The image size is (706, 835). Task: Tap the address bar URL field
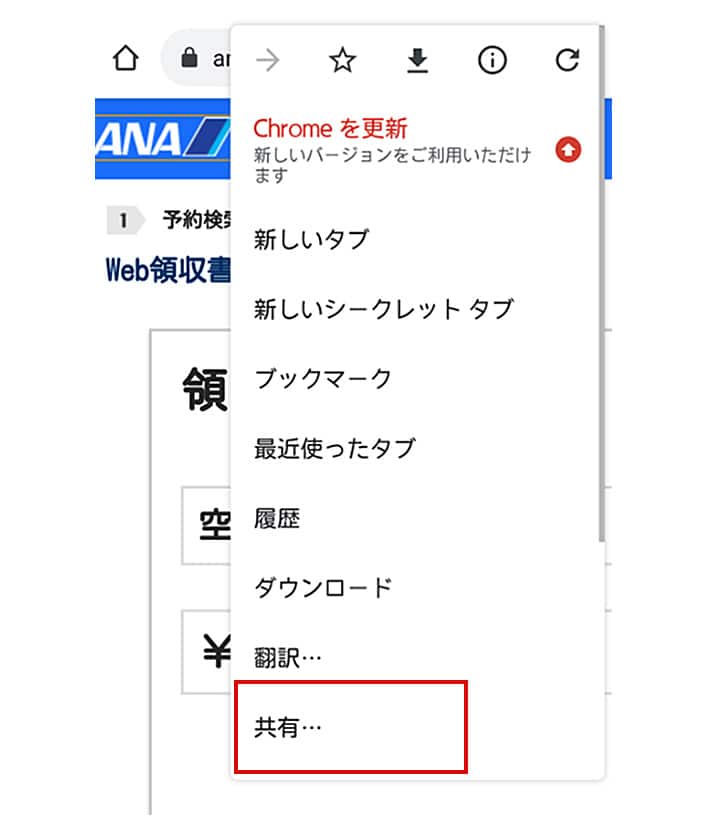[215, 58]
